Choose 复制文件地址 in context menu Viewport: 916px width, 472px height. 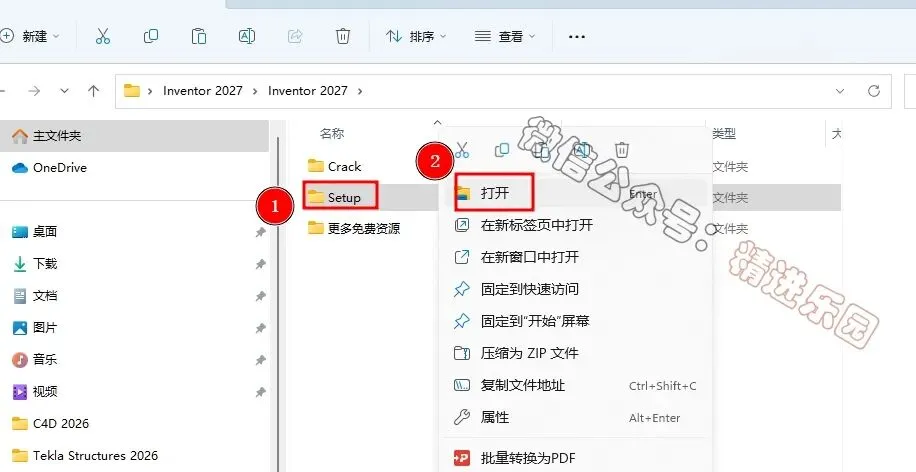click(575, 386)
